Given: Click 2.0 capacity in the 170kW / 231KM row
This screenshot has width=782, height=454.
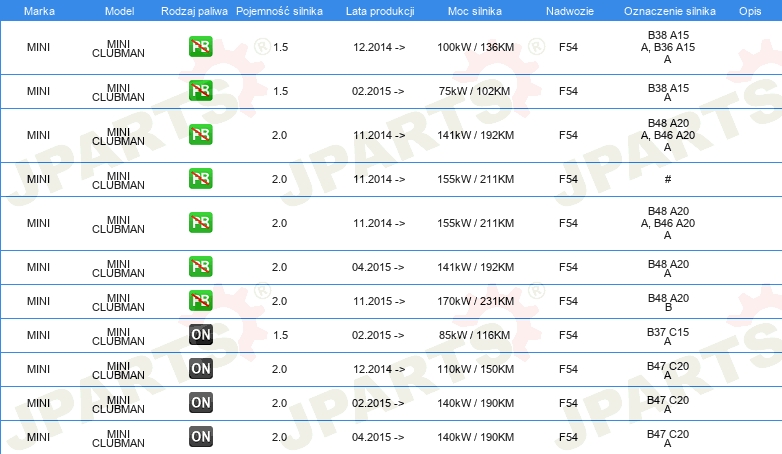Looking at the screenshot, I should pos(279,301).
